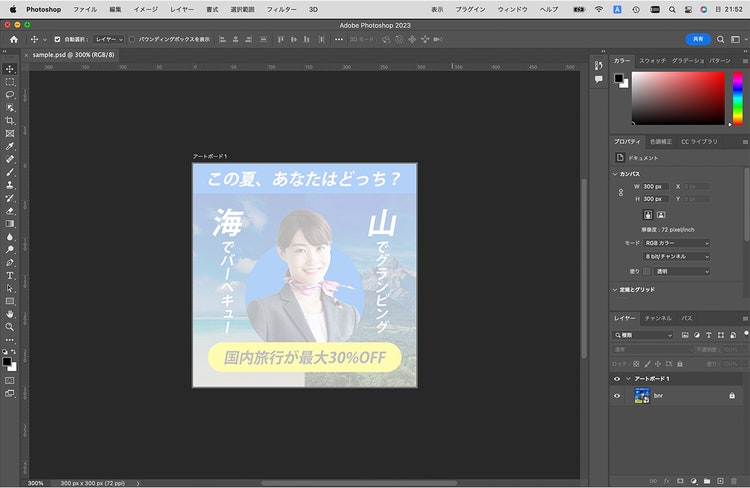Select the Rectangle shape tool
750x488 pixels.
(x=10, y=301)
